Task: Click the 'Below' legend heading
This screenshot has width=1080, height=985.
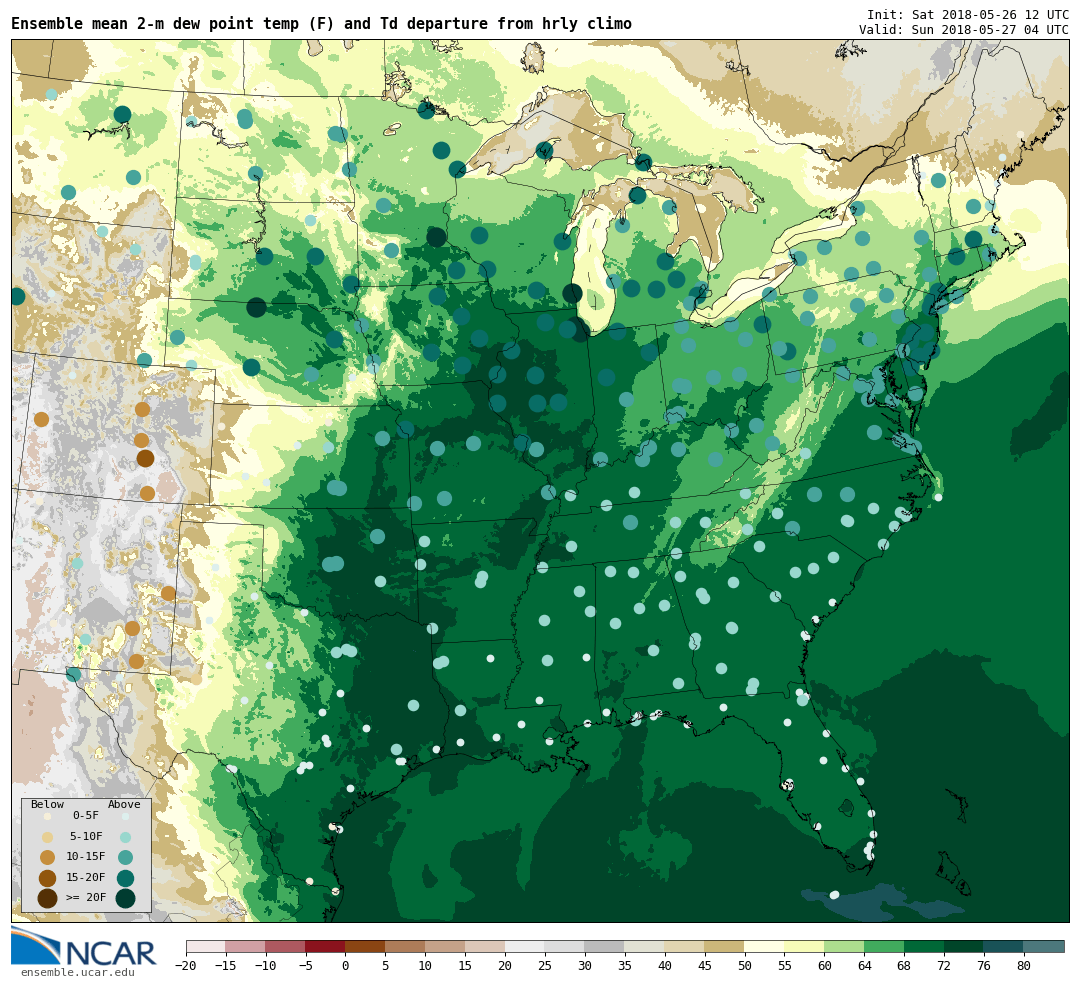Action: [x=48, y=805]
